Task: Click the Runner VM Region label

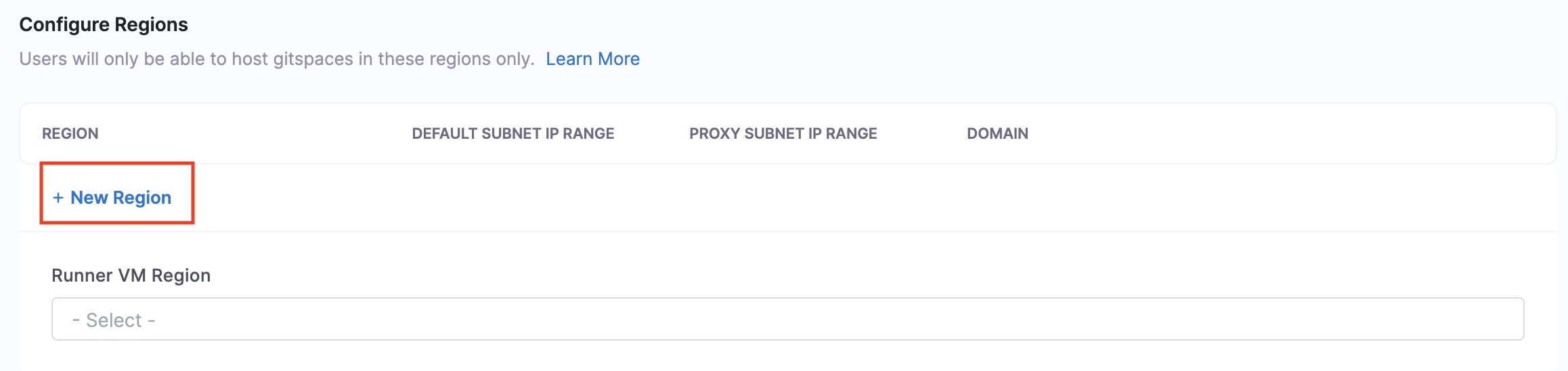Action: pyautogui.click(x=131, y=276)
